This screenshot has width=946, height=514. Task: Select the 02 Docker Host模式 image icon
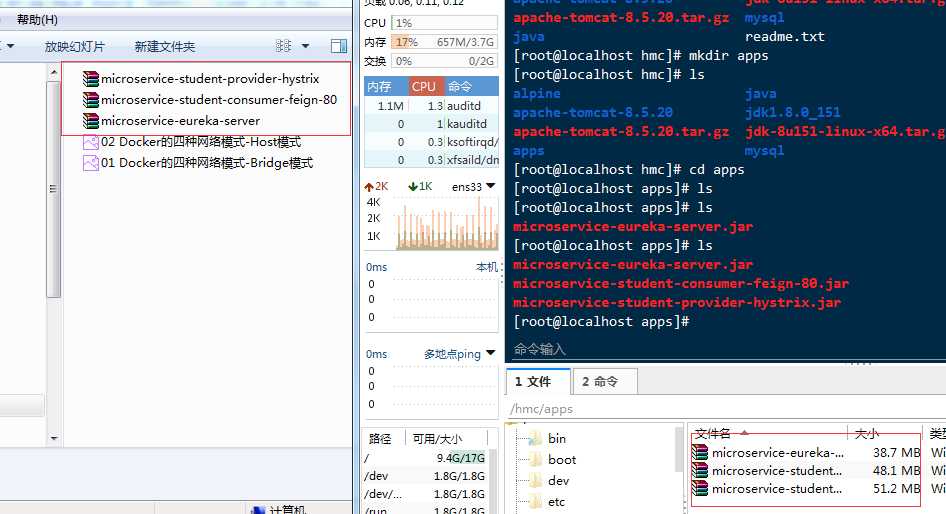click(90, 142)
